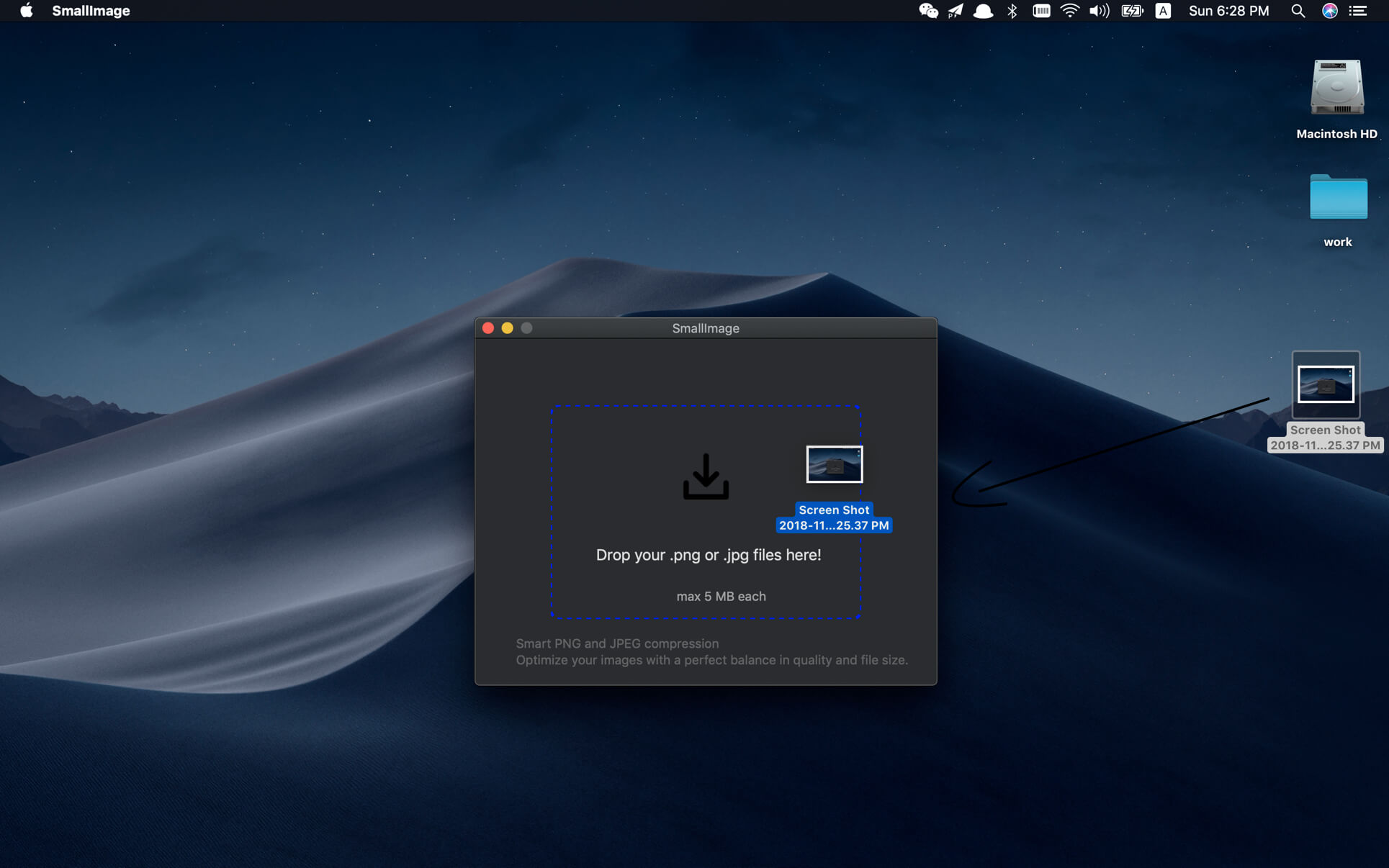Screen dimensions: 1389x868
Task: Open the Notification Center list icon
Action: point(1358,11)
